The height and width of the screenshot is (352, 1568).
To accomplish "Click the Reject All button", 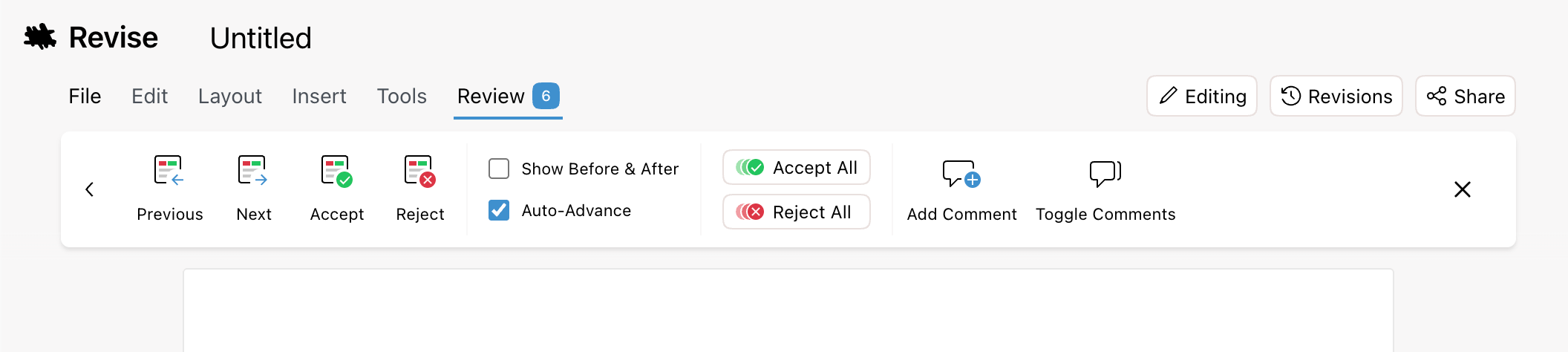I will click(796, 212).
